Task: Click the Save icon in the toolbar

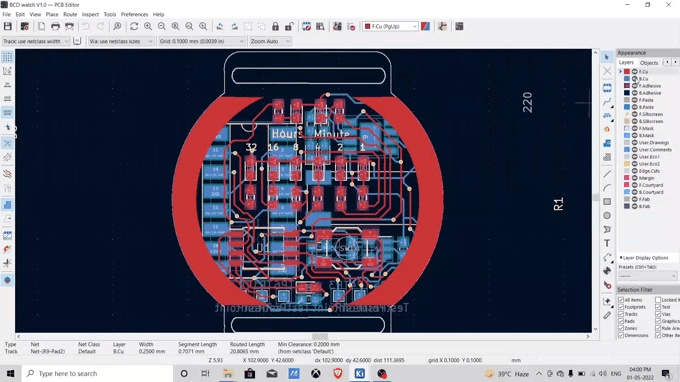Action: point(8,26)
